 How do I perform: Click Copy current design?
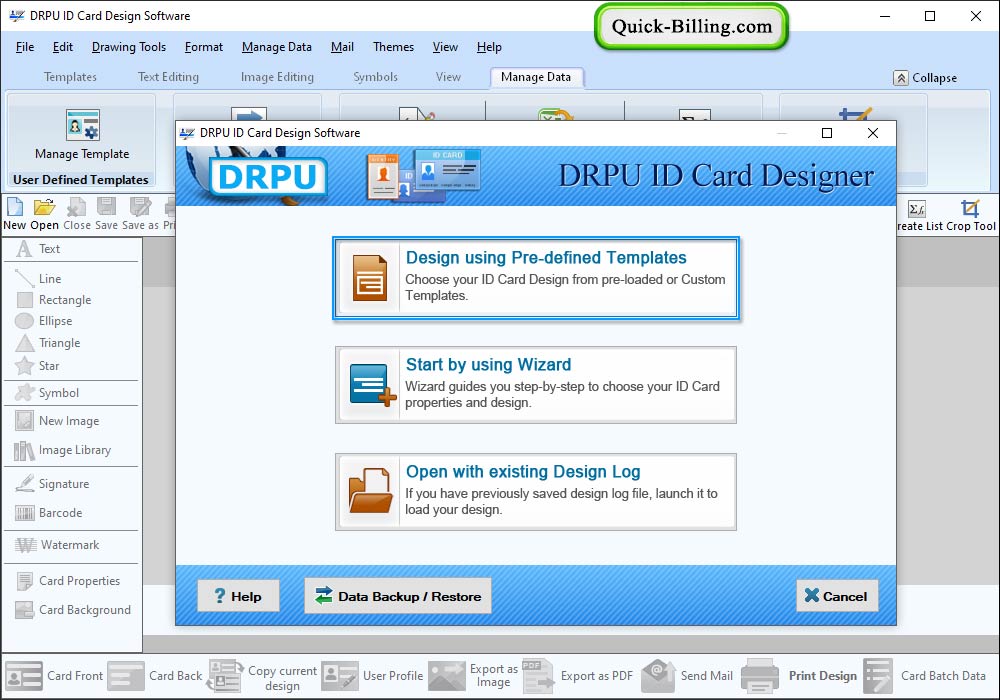pyautogui.click(x=262, y=677)
